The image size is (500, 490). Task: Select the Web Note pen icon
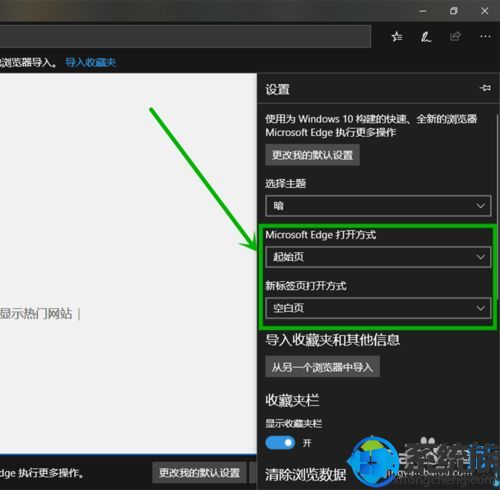coord(426,37)
